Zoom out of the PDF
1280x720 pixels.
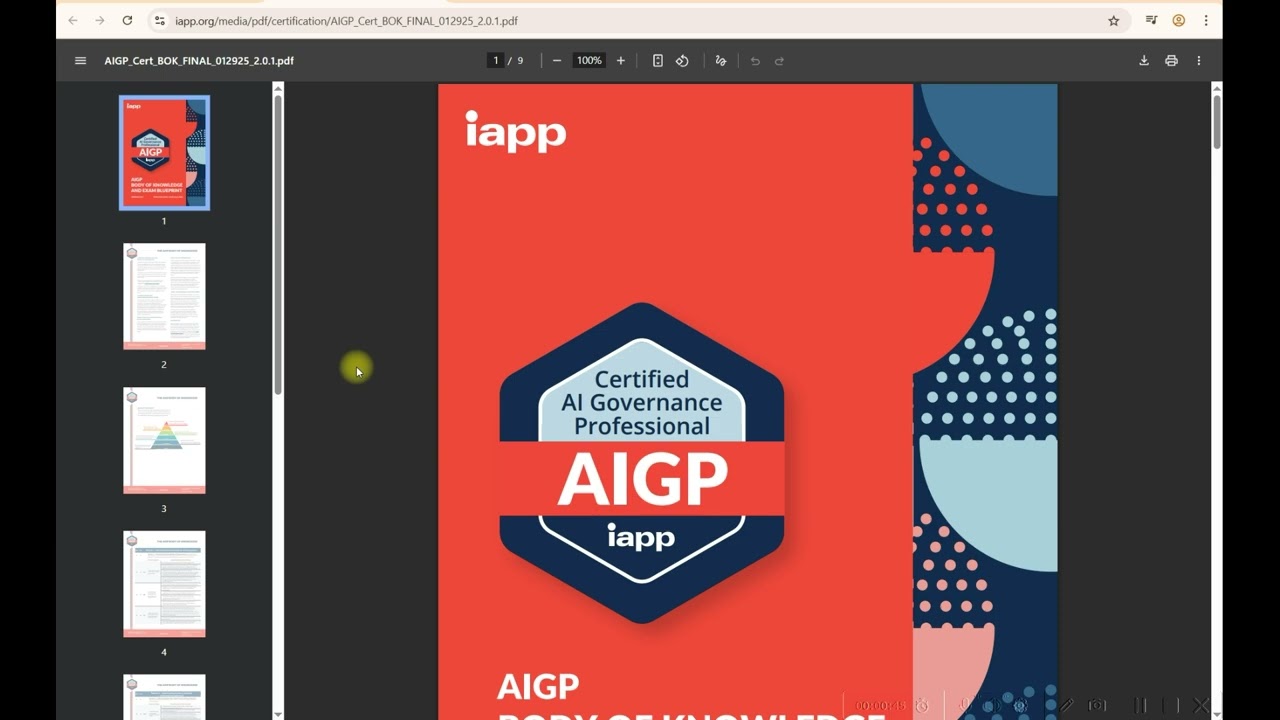pos(557,61)
